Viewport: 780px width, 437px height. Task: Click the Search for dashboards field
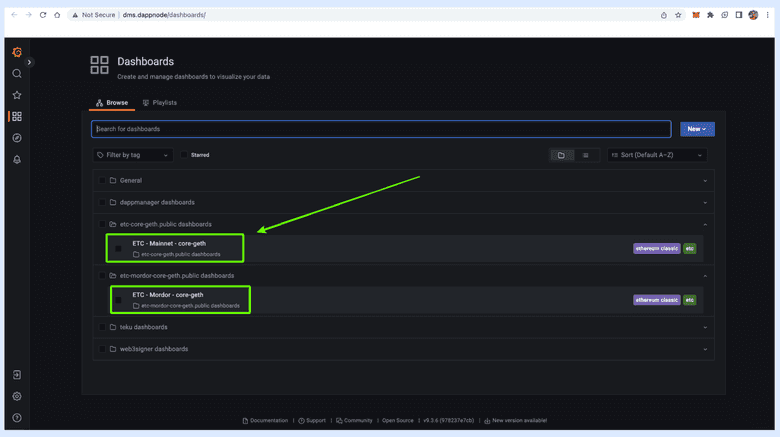380,129
